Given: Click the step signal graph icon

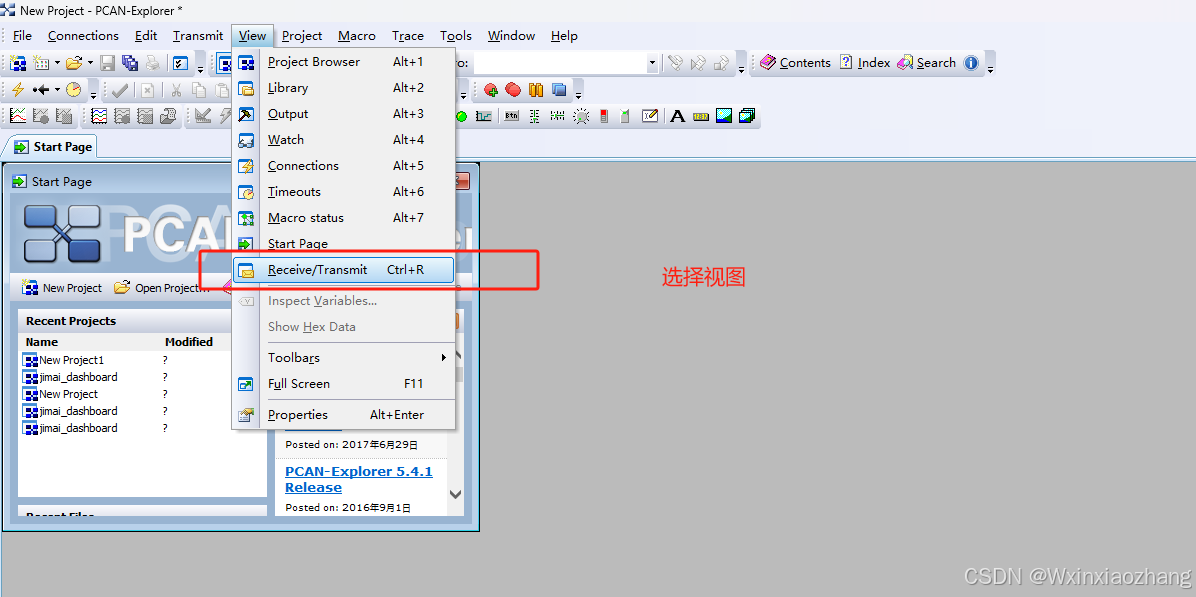Looking at the screenshot, I should pos(484,116).
